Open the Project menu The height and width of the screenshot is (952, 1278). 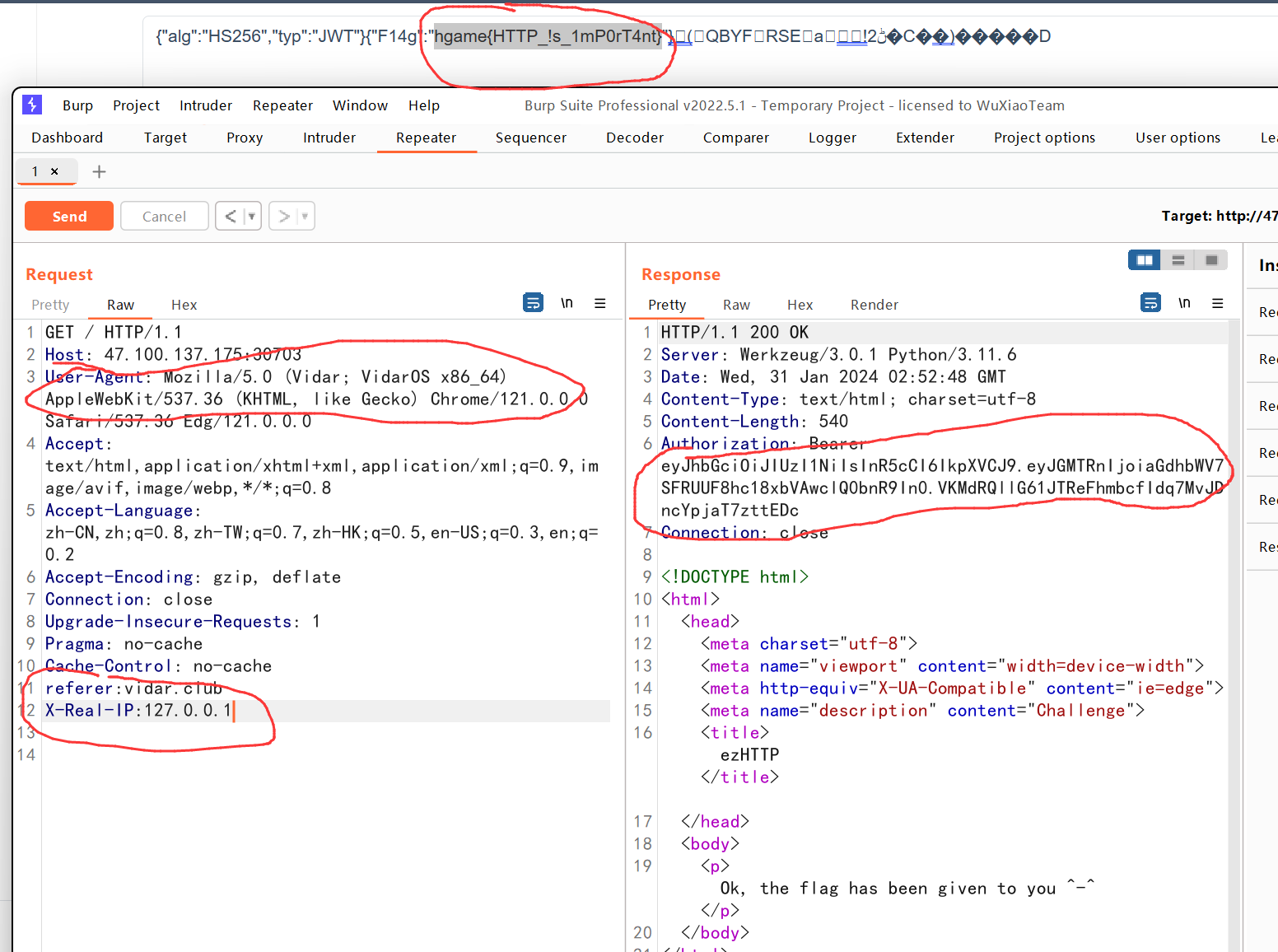136,105
